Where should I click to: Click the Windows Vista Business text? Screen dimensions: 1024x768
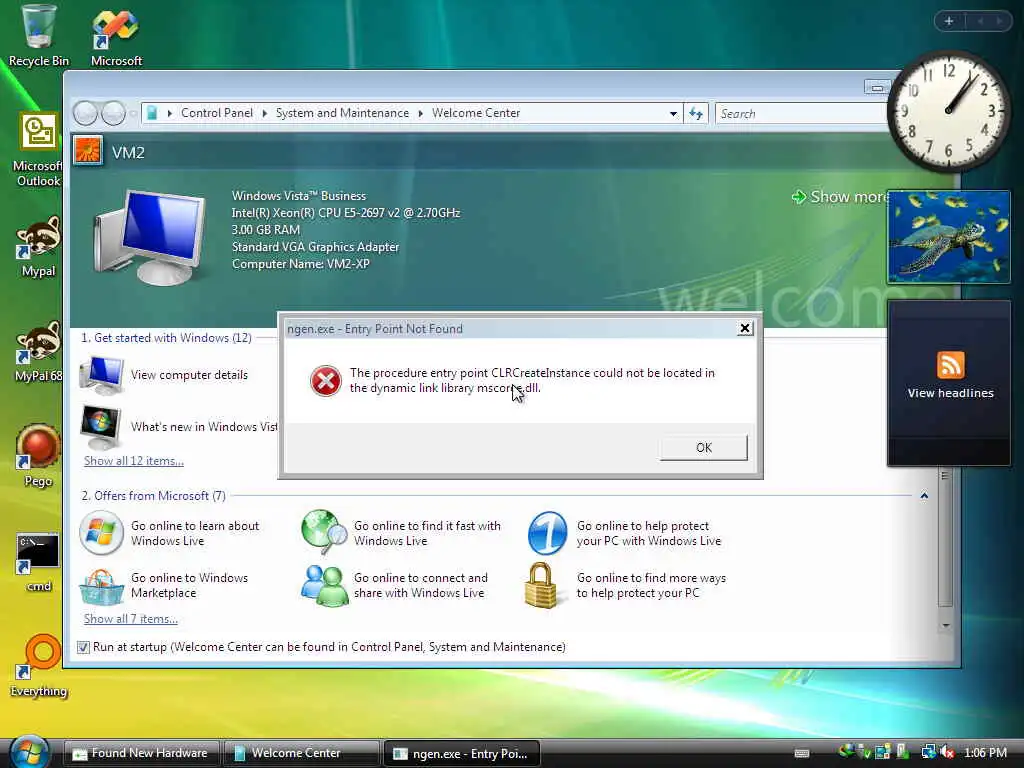(x=298, y=196)
